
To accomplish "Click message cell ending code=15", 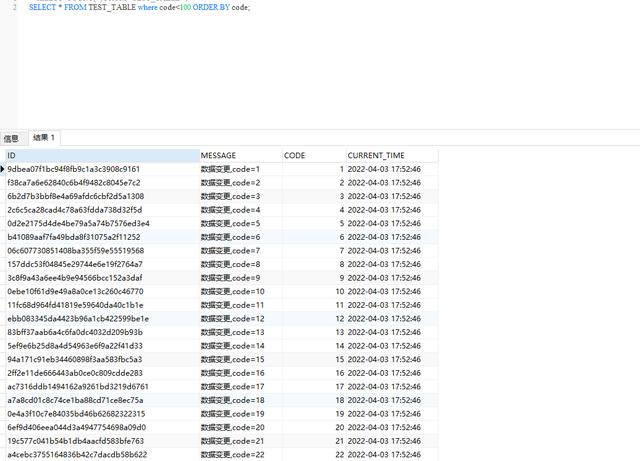I will [240, 359].
